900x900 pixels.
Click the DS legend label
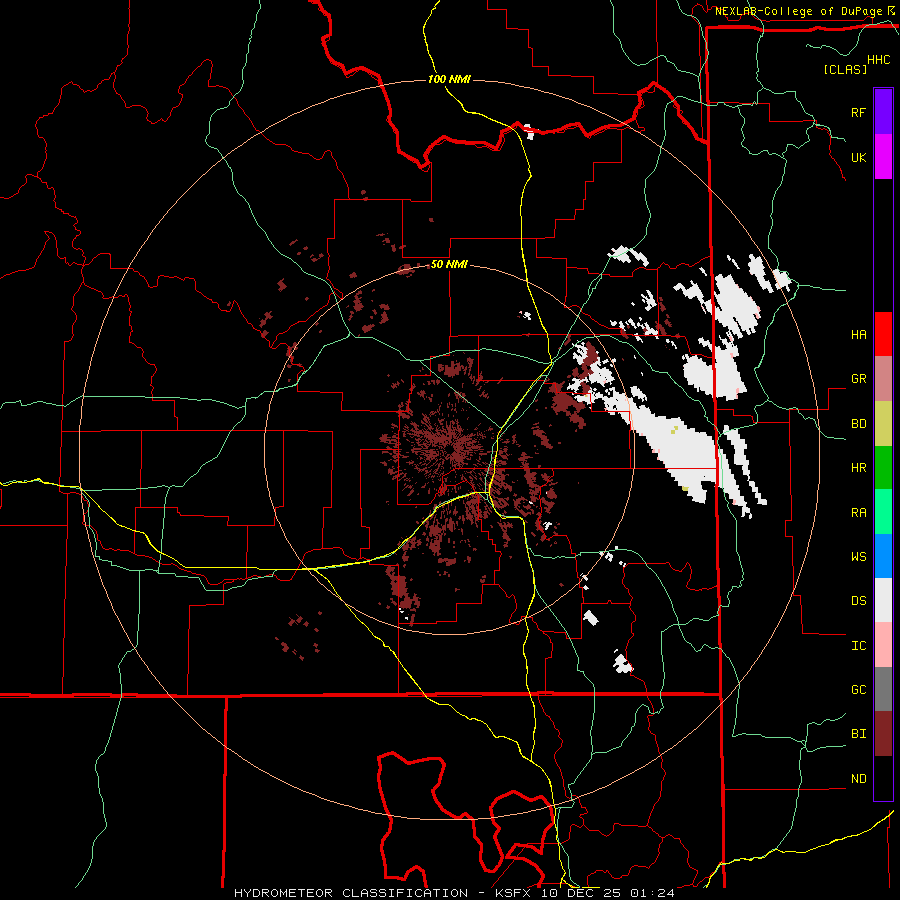click(858, 600)
